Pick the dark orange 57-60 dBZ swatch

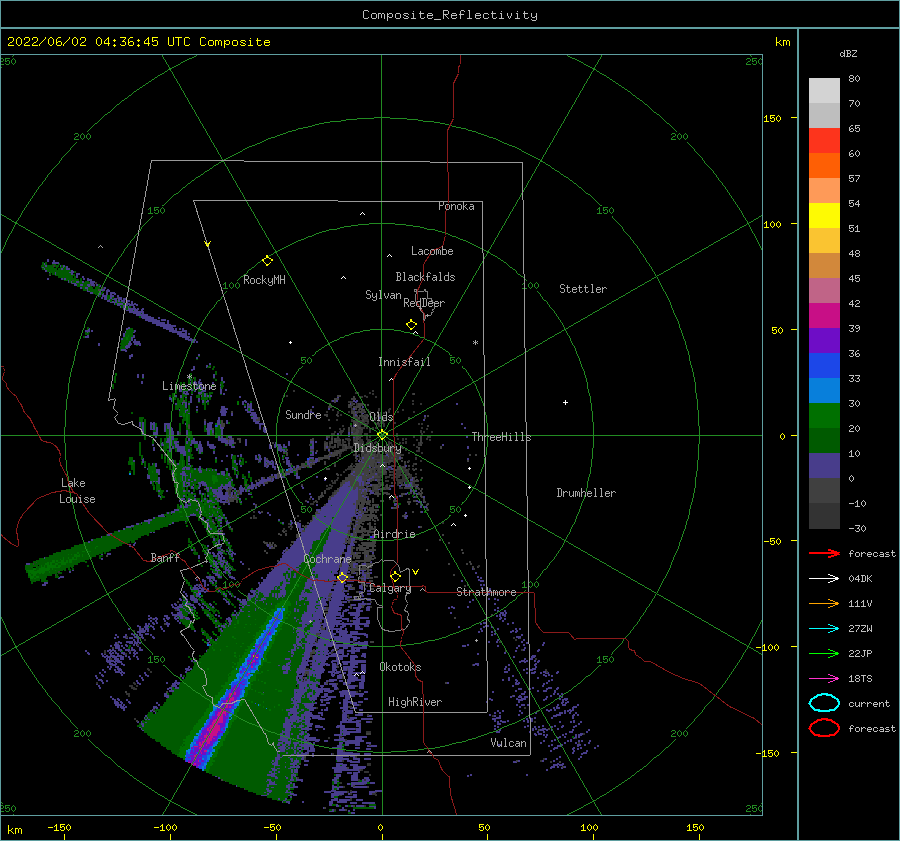click(x=824, y=166)
